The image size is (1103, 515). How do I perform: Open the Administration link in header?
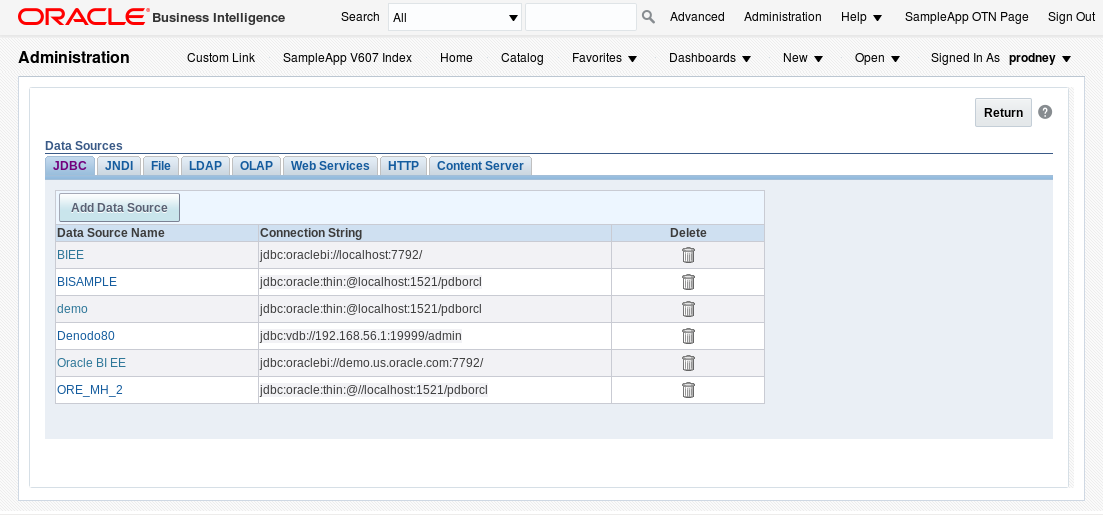click(782, 17)
